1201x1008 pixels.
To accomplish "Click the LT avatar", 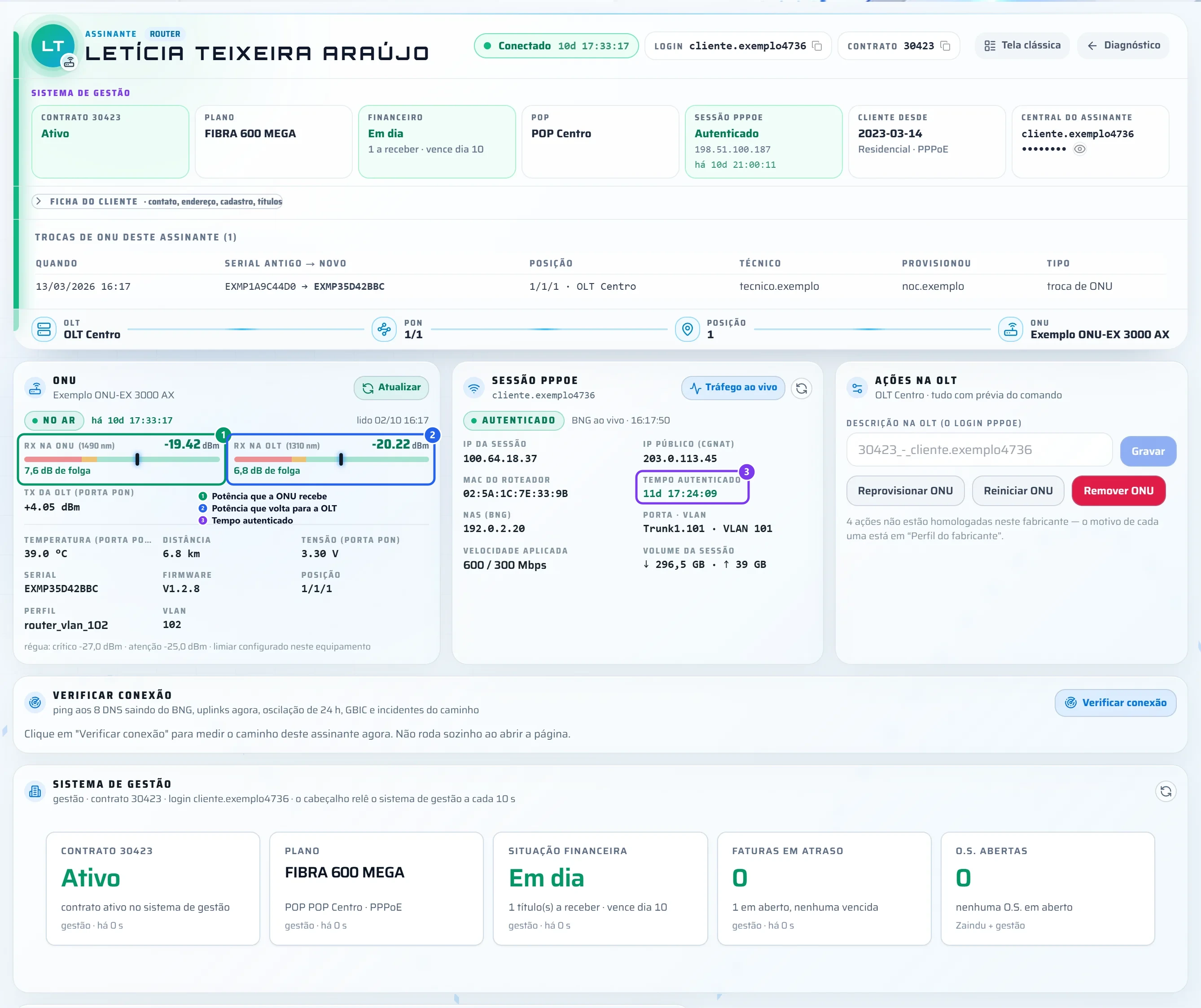I will 53,46.
